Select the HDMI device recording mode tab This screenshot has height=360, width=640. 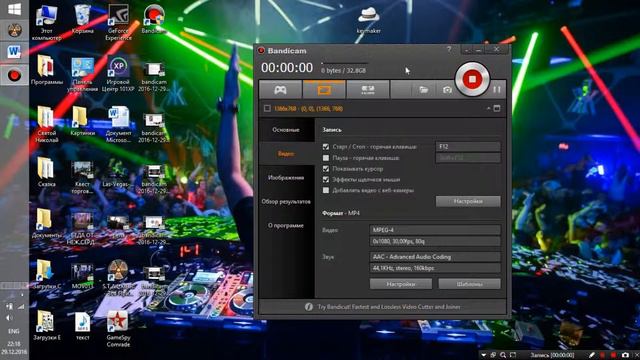(368, 89)
